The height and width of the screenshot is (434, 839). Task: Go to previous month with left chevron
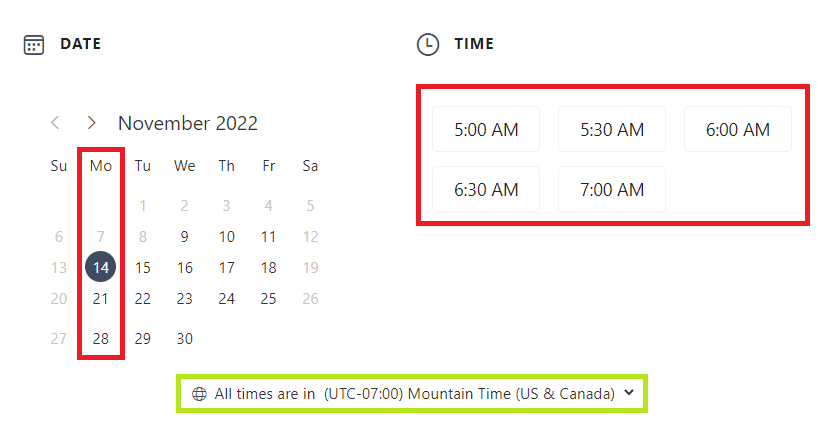(56, 123)
